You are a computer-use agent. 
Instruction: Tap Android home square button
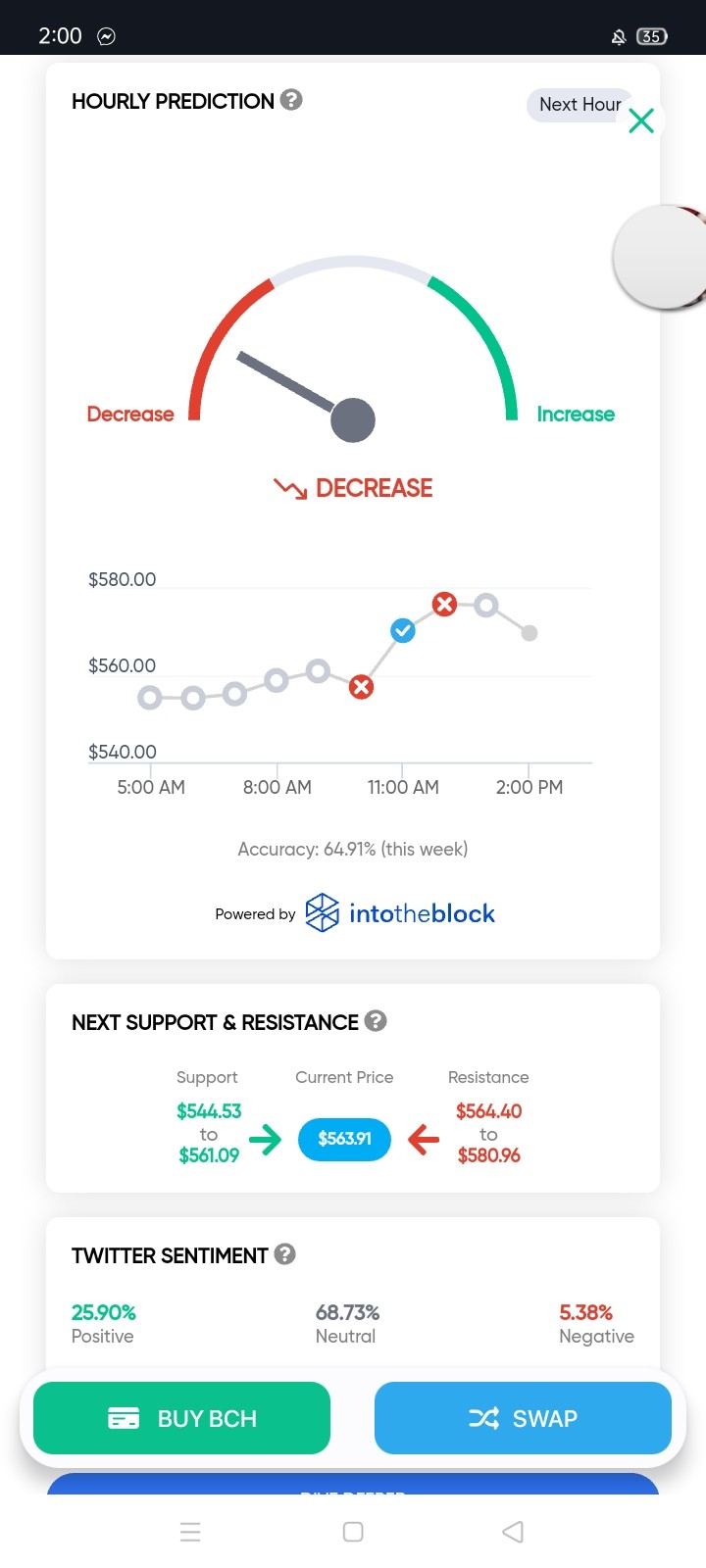pyautogui.click(x=353, y=1532)
